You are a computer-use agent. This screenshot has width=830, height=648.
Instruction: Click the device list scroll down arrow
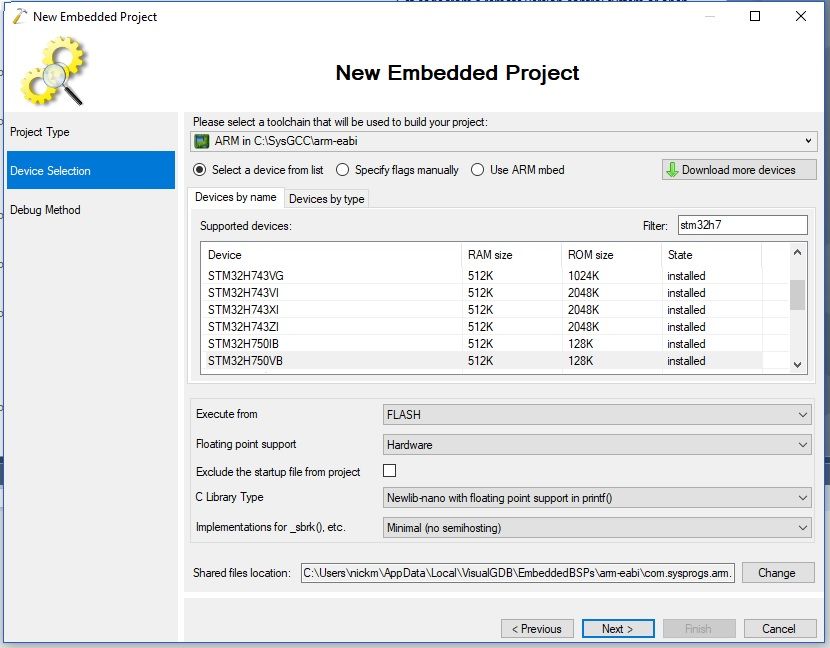tap(798, 365)
